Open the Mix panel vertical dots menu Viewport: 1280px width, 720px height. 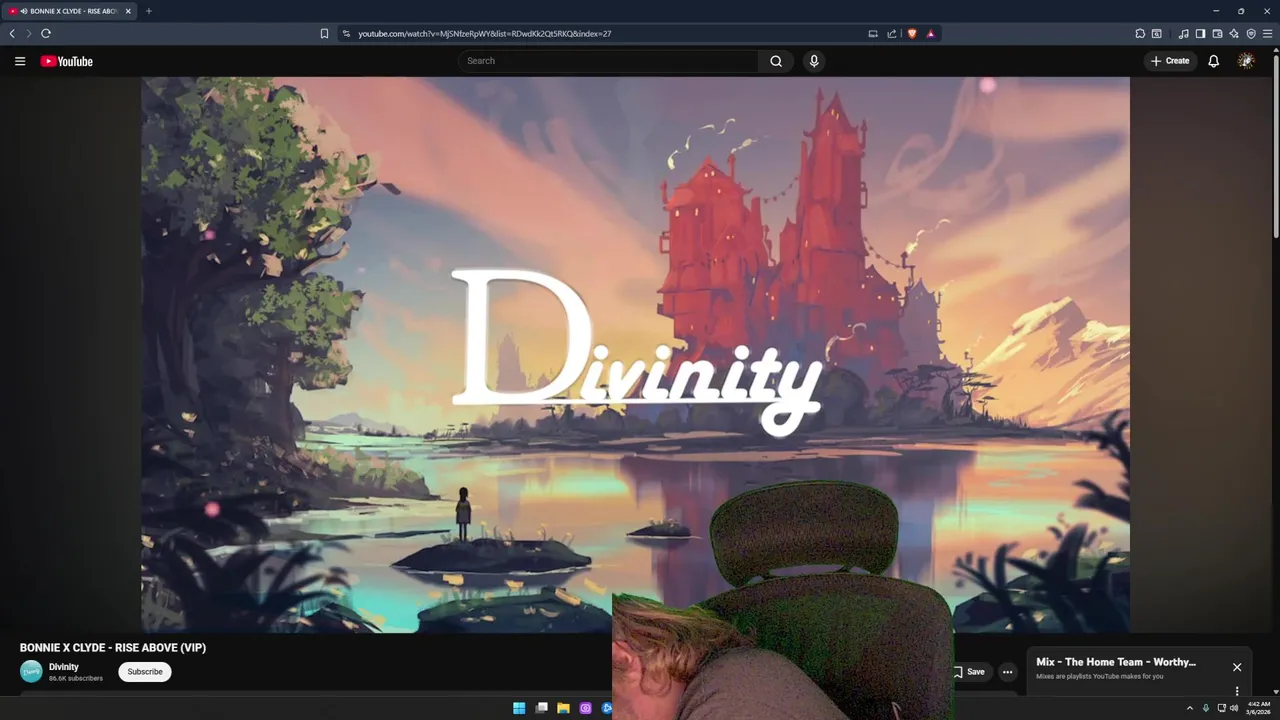coord(1237,691)
